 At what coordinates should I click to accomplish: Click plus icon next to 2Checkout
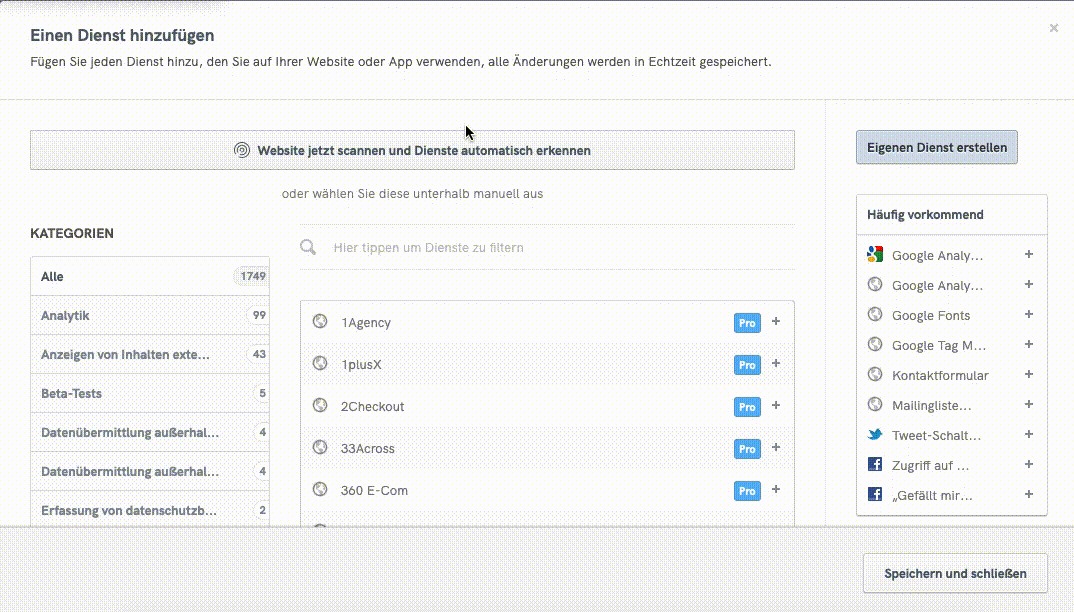pyautogui.click(x=776, y=406)
